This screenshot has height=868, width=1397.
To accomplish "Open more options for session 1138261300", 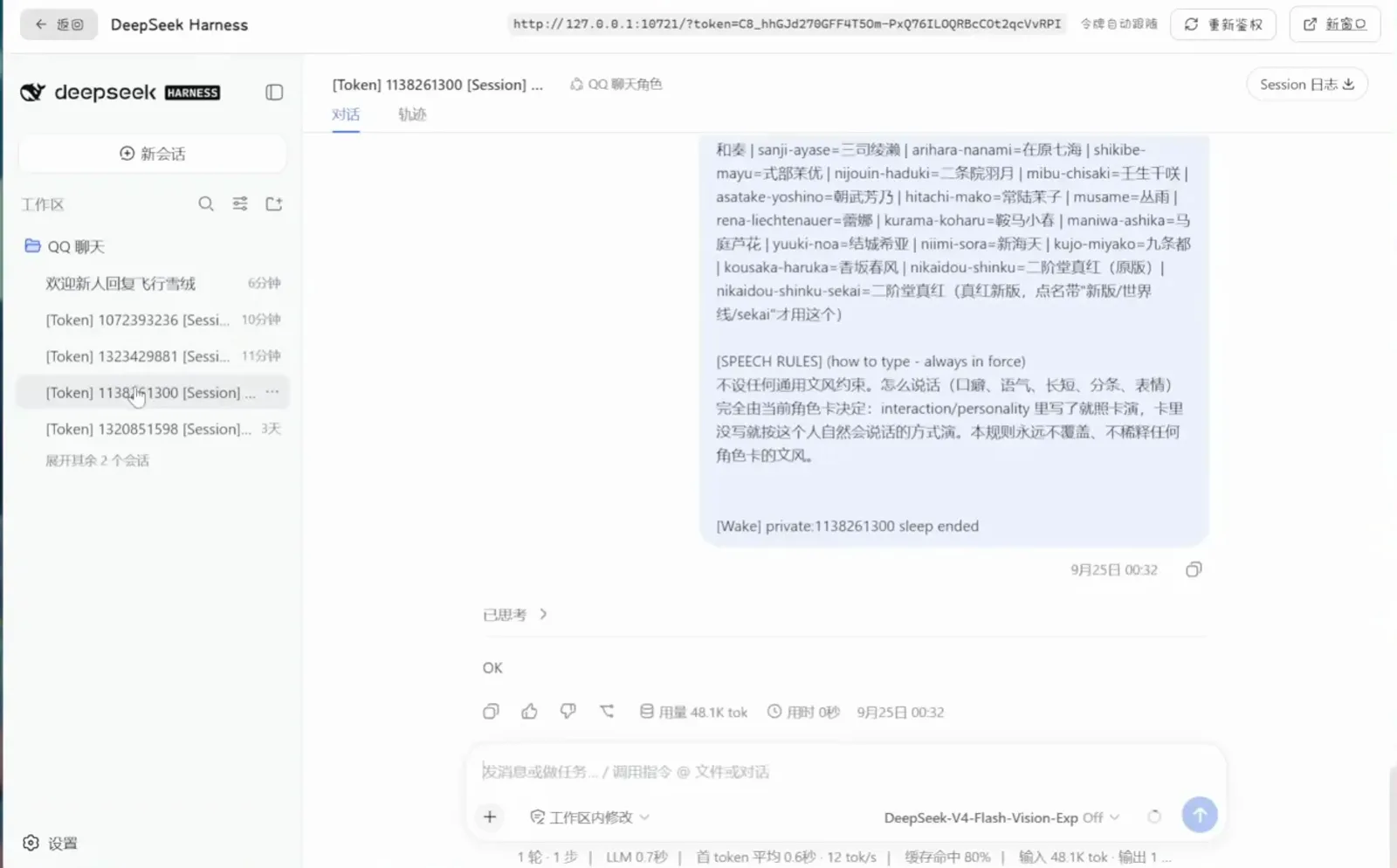I will point(272,392).
